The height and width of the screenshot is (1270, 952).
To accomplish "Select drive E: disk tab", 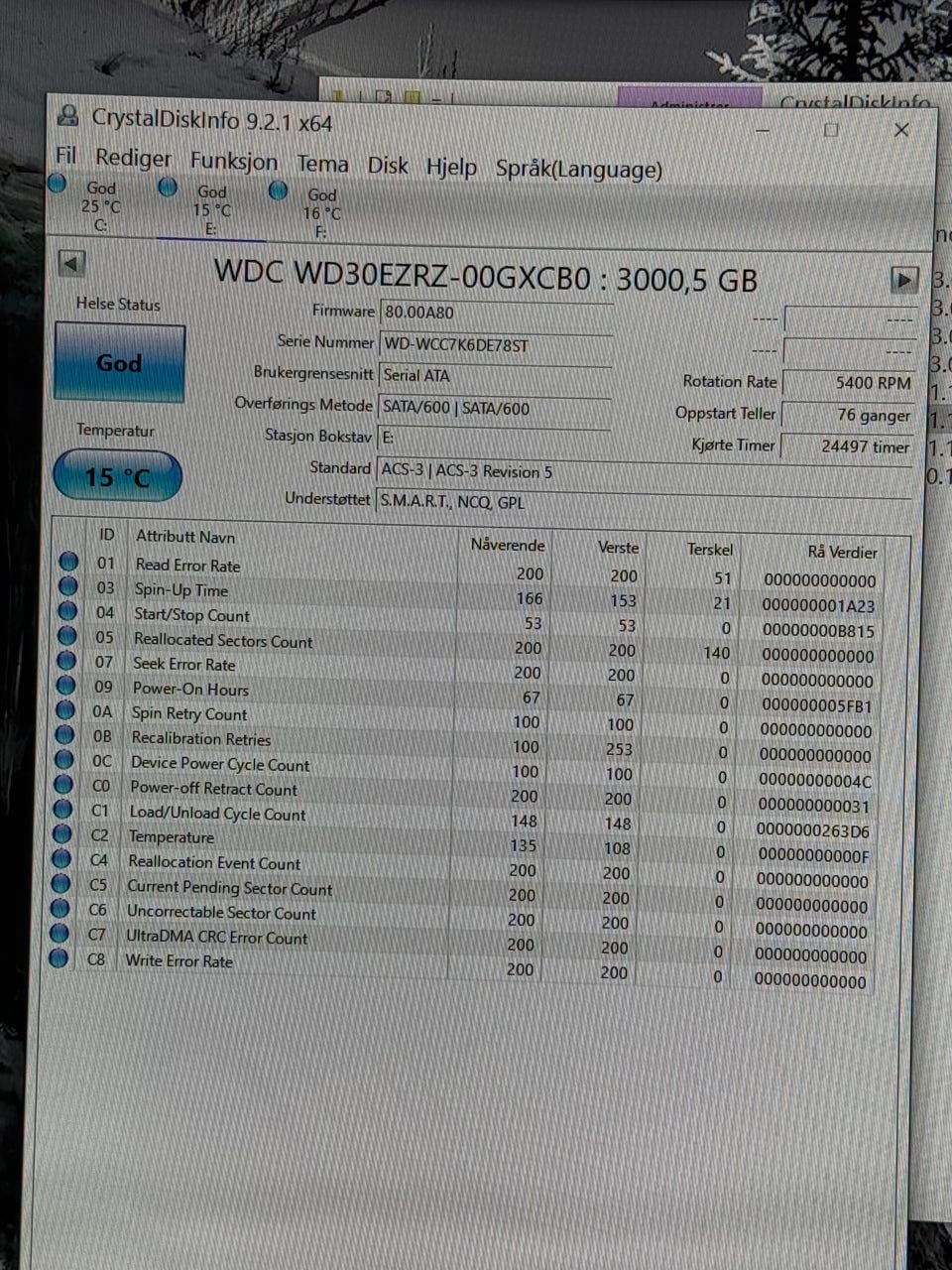I will click(x=210, y=209).
